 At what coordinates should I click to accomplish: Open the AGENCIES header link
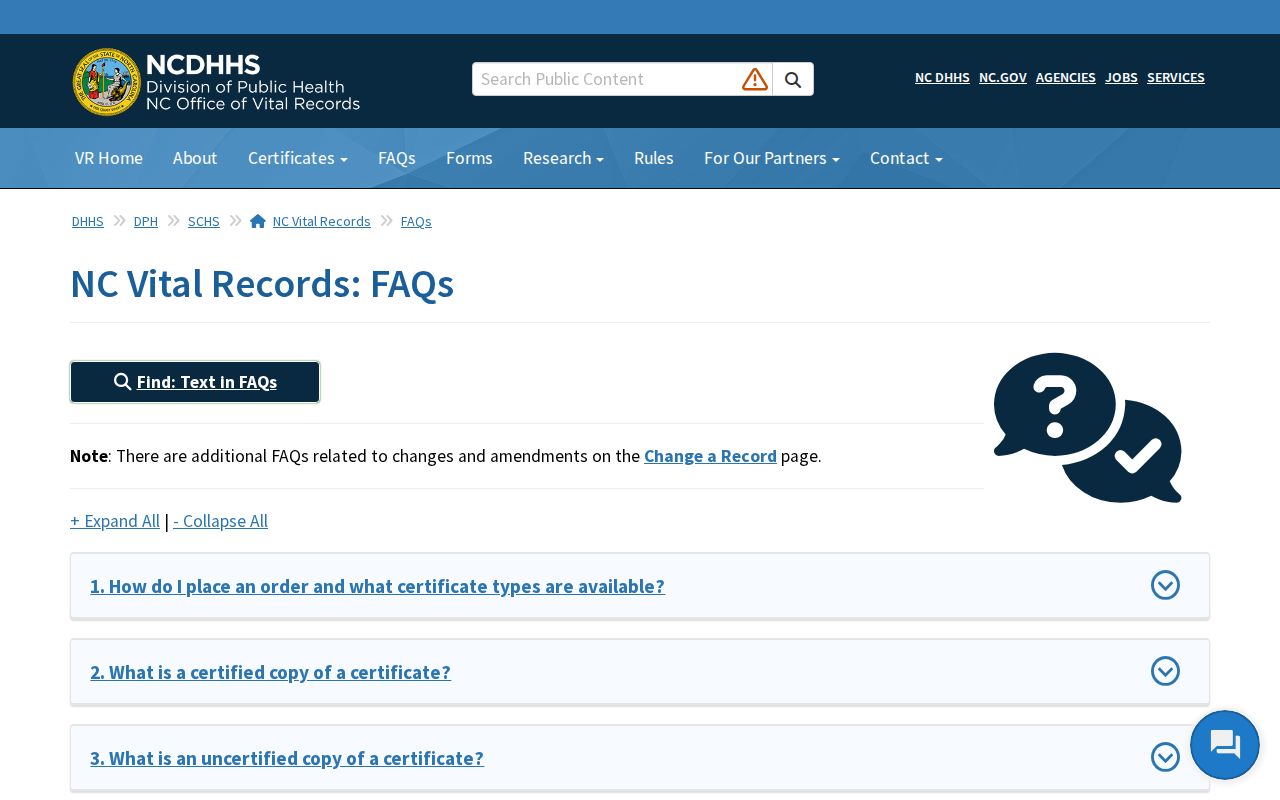(x=1066, y=77)
